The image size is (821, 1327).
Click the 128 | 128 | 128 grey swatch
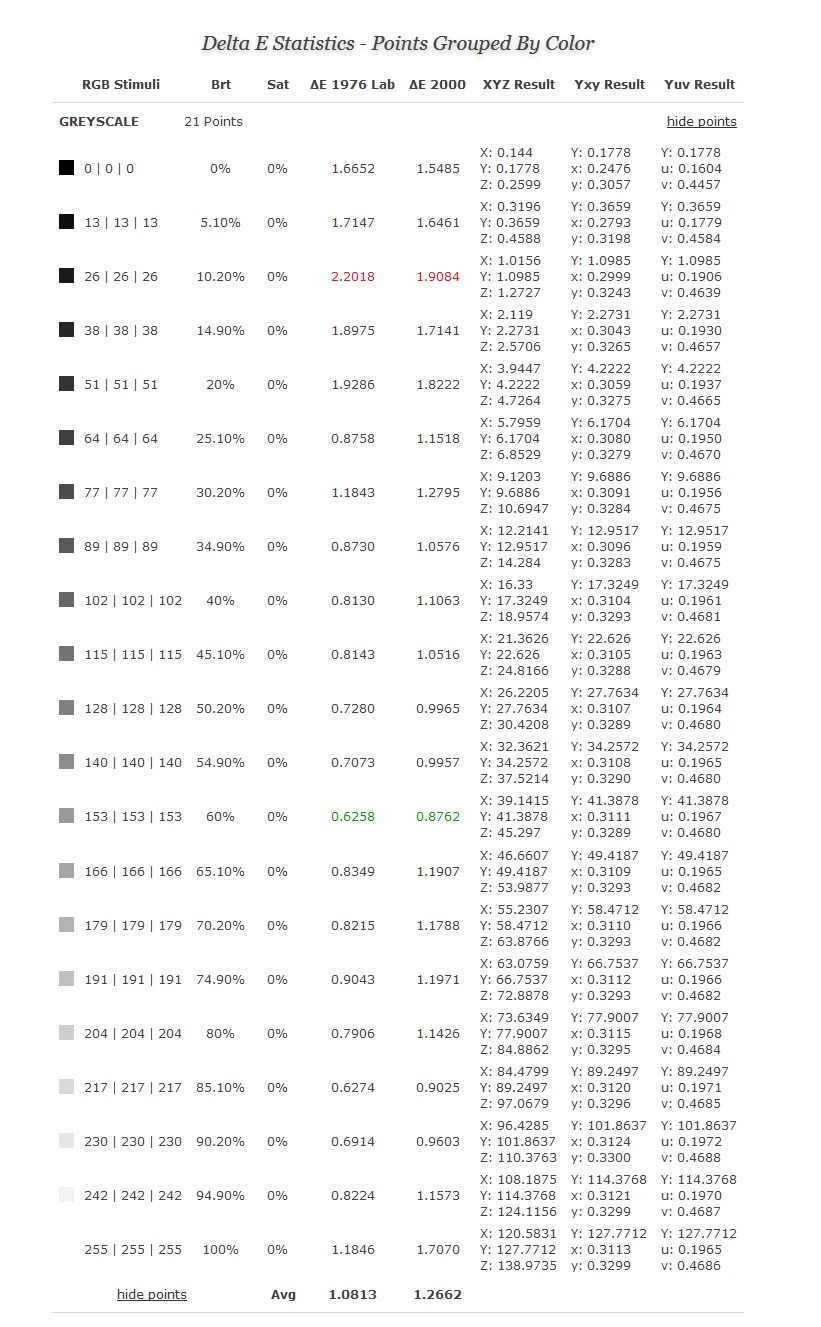coord(67,708)
